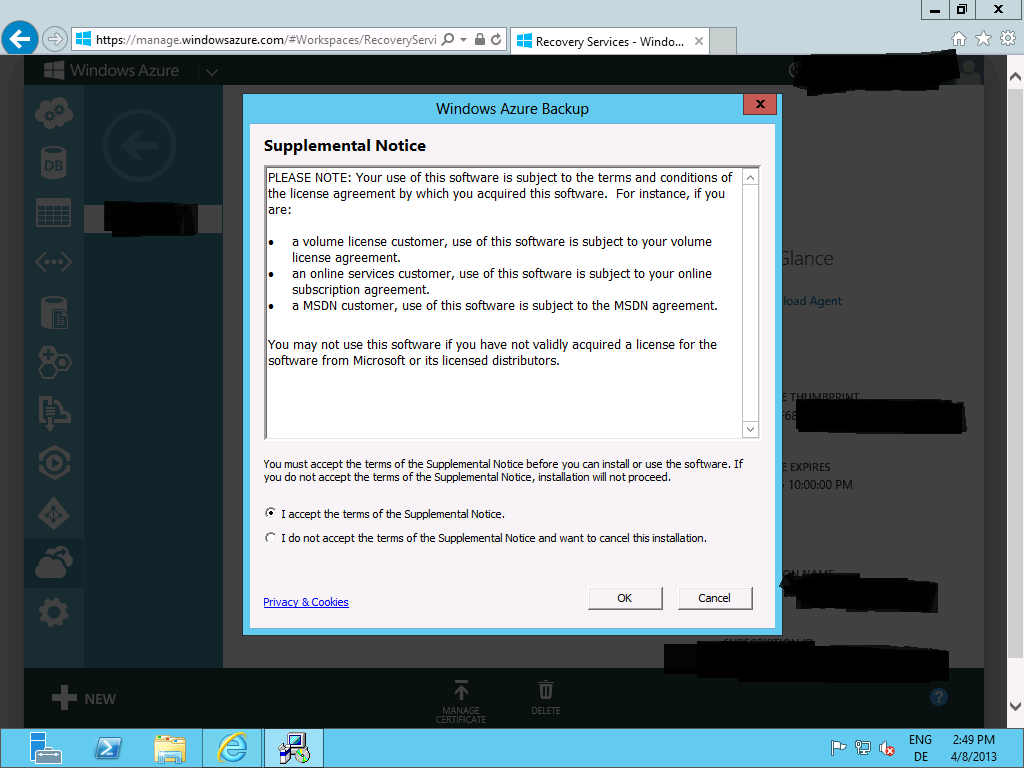Launch PowerShell from the taskbar
Screen dimensions: 1024x768
(107, 747)
